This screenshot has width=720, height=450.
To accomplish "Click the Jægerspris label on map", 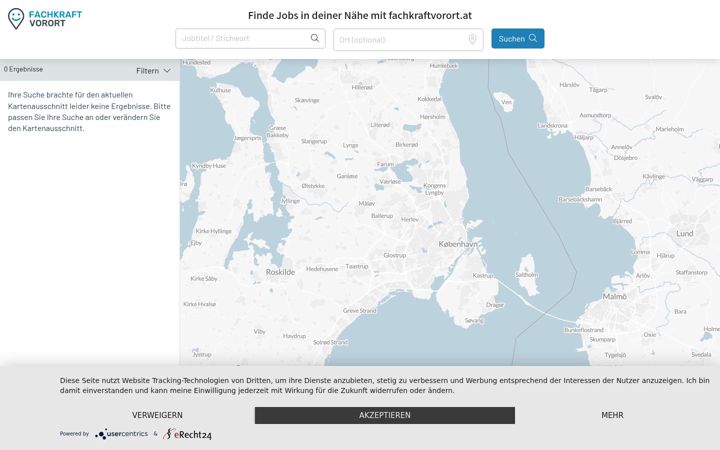I will coord(247,138).
